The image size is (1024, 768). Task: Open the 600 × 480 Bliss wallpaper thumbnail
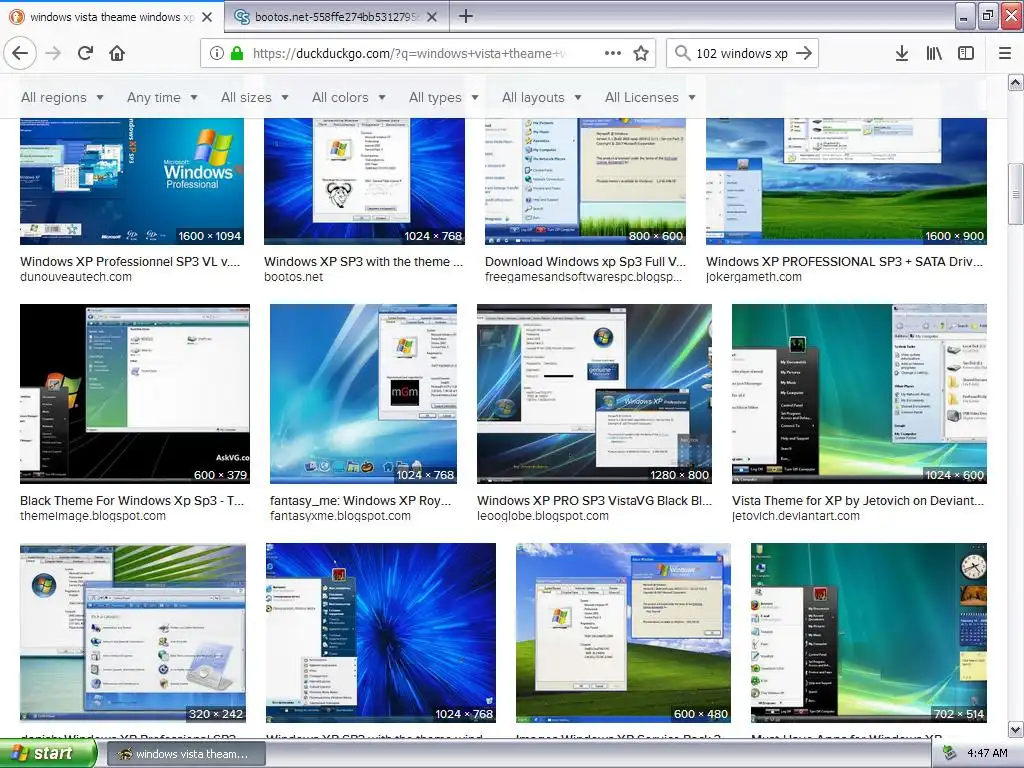tap(623, 633)
